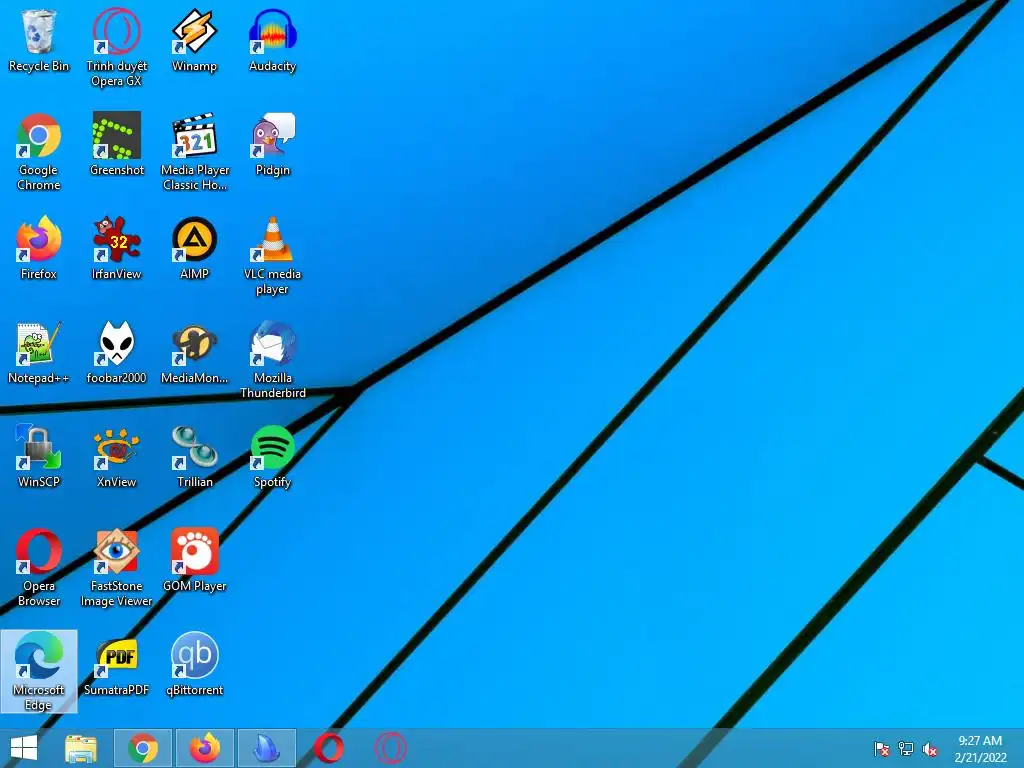The height and width of the screenshot is (768, 1024).
Task: Select the XnView desktop shortcut
Action: click(x=116, y=456)
